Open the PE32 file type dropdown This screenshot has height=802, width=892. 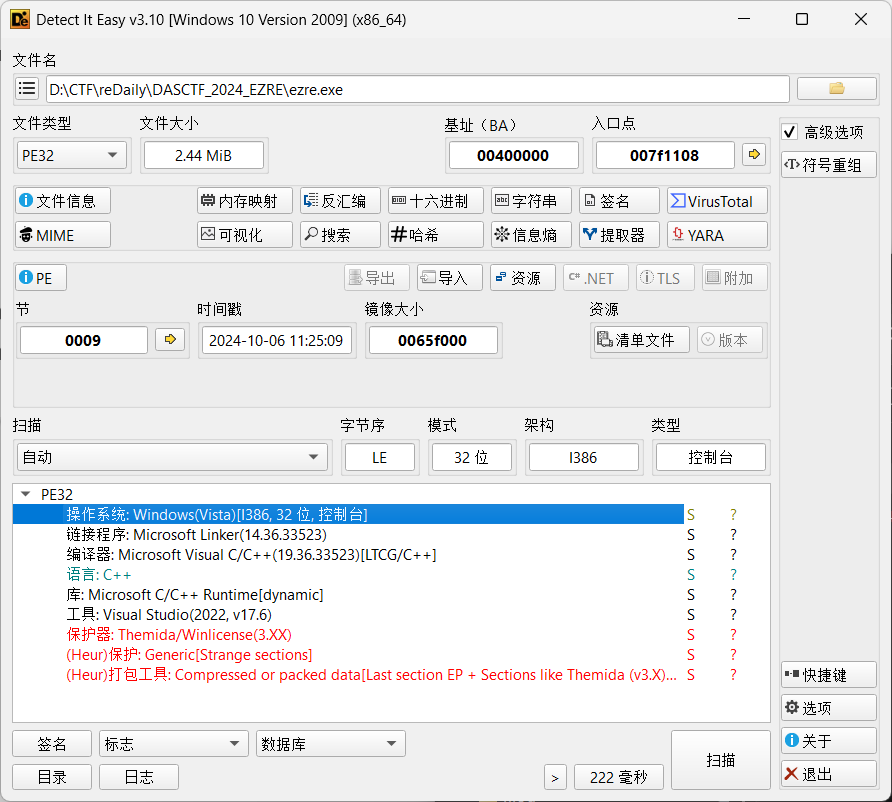pyautogui.click(x=71, y=155)
